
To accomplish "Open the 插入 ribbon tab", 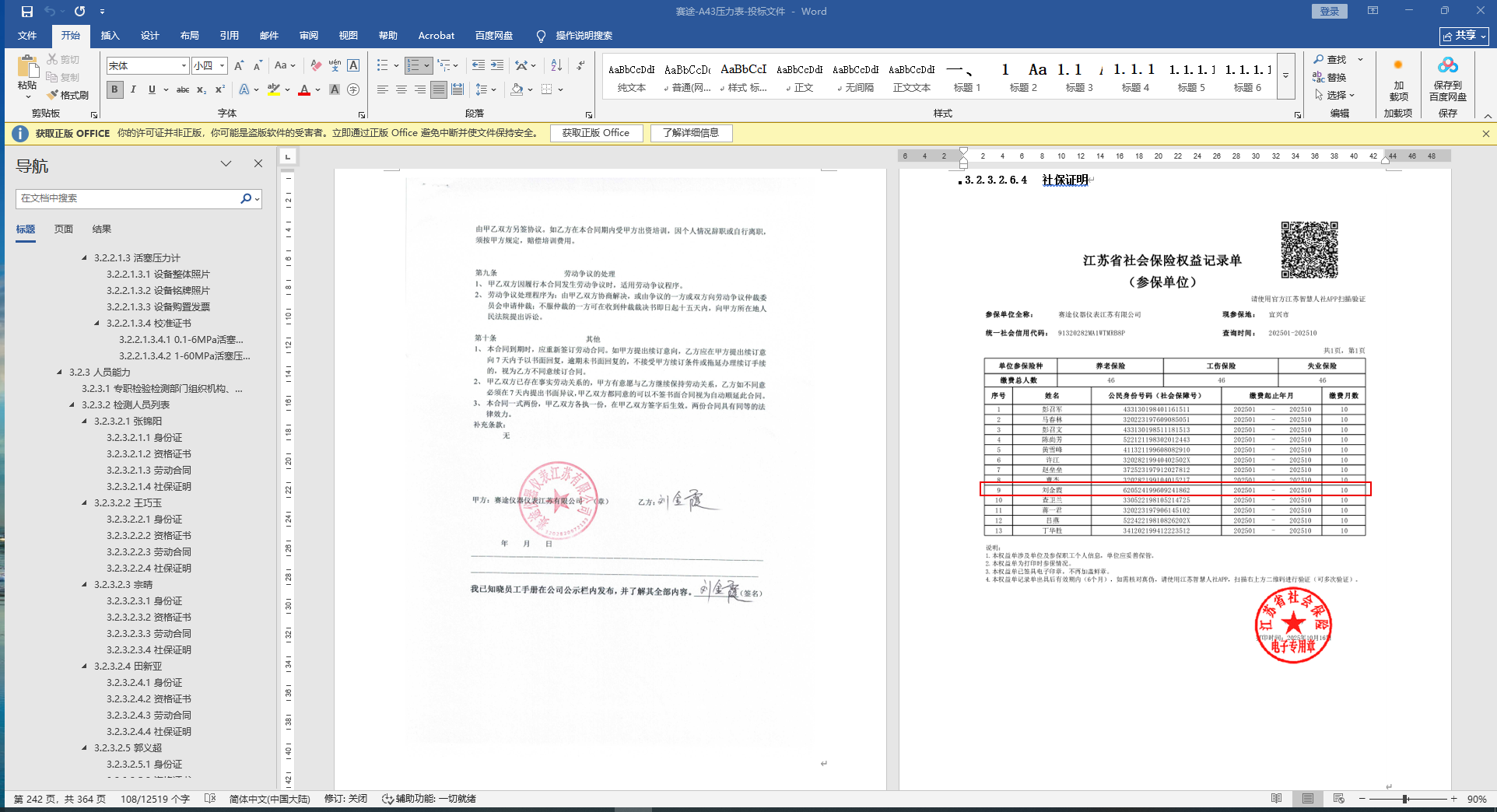I will coord(110,36).
